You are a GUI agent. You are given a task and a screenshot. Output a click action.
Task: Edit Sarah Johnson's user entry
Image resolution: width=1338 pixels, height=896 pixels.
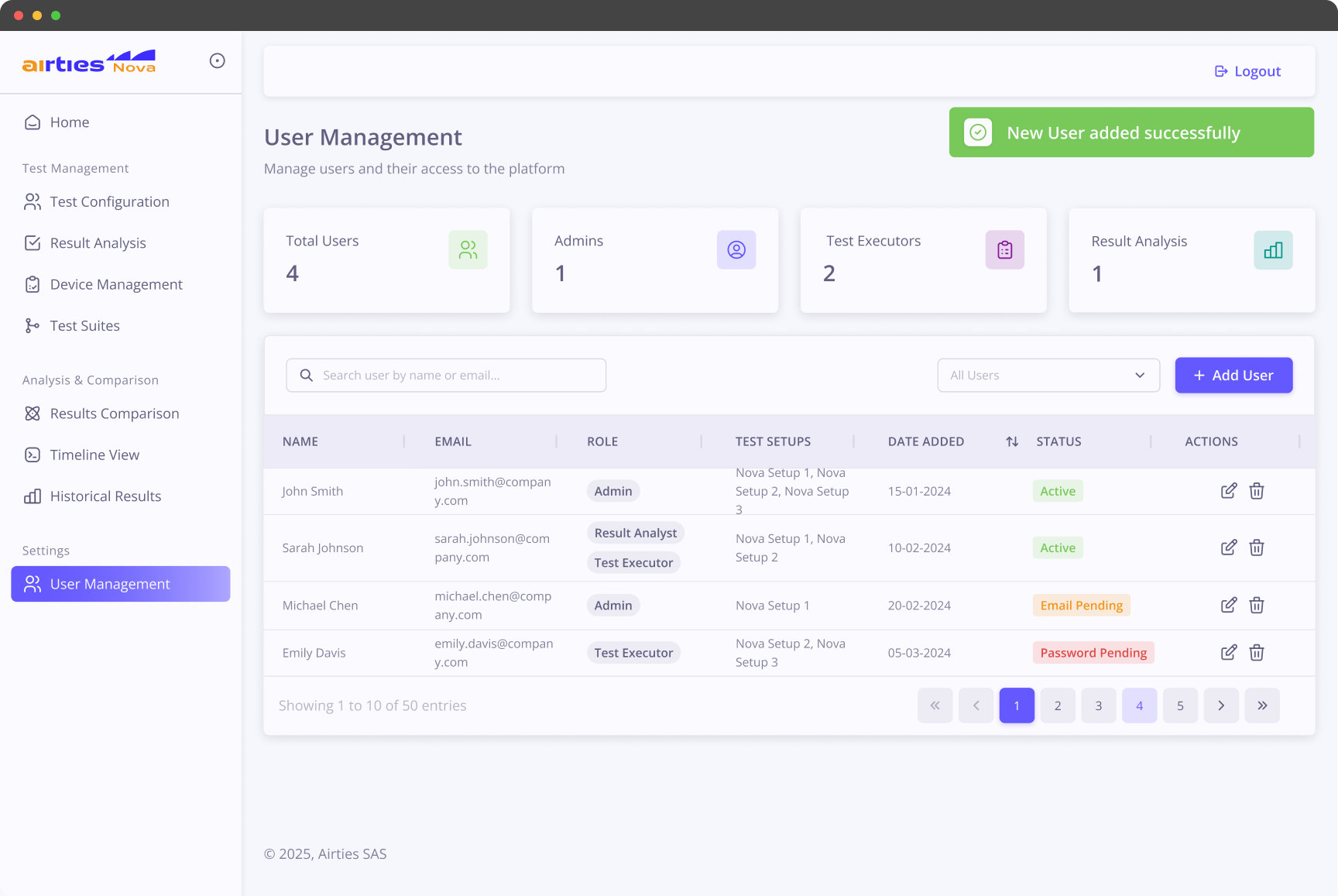(1229, 548)
